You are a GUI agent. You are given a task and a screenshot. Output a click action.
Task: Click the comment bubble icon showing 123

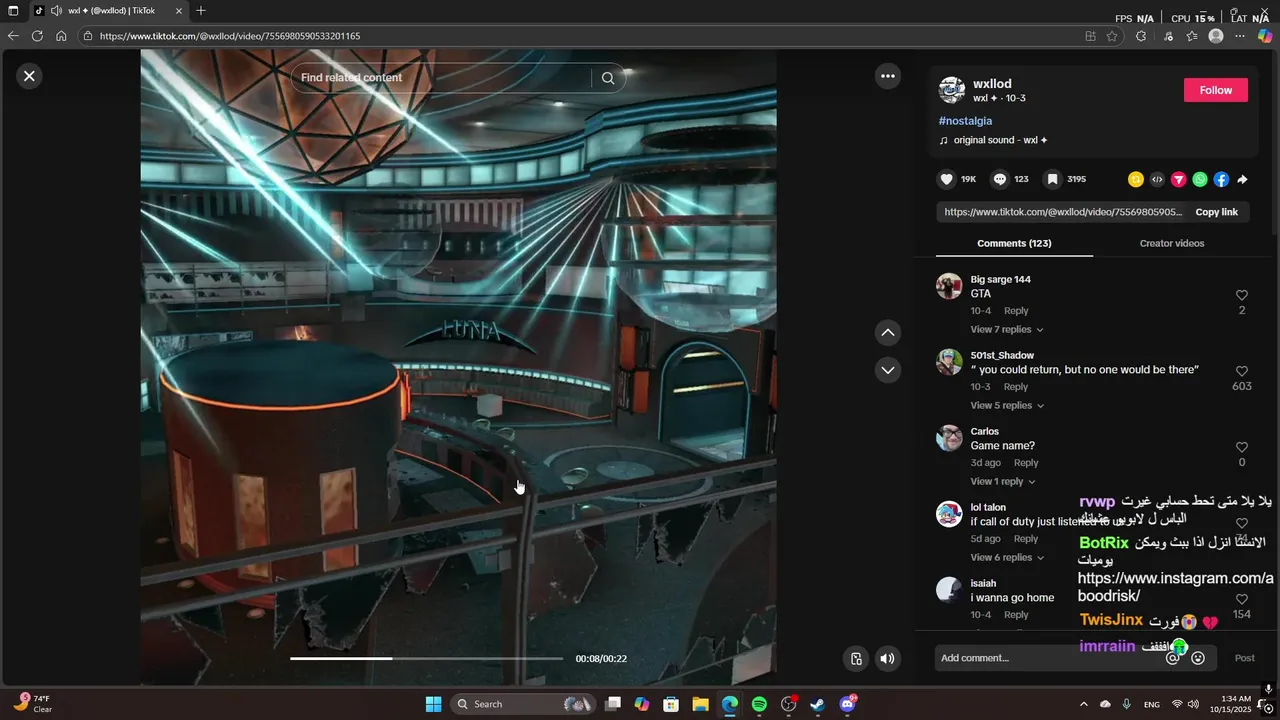[x=999, y=179]
